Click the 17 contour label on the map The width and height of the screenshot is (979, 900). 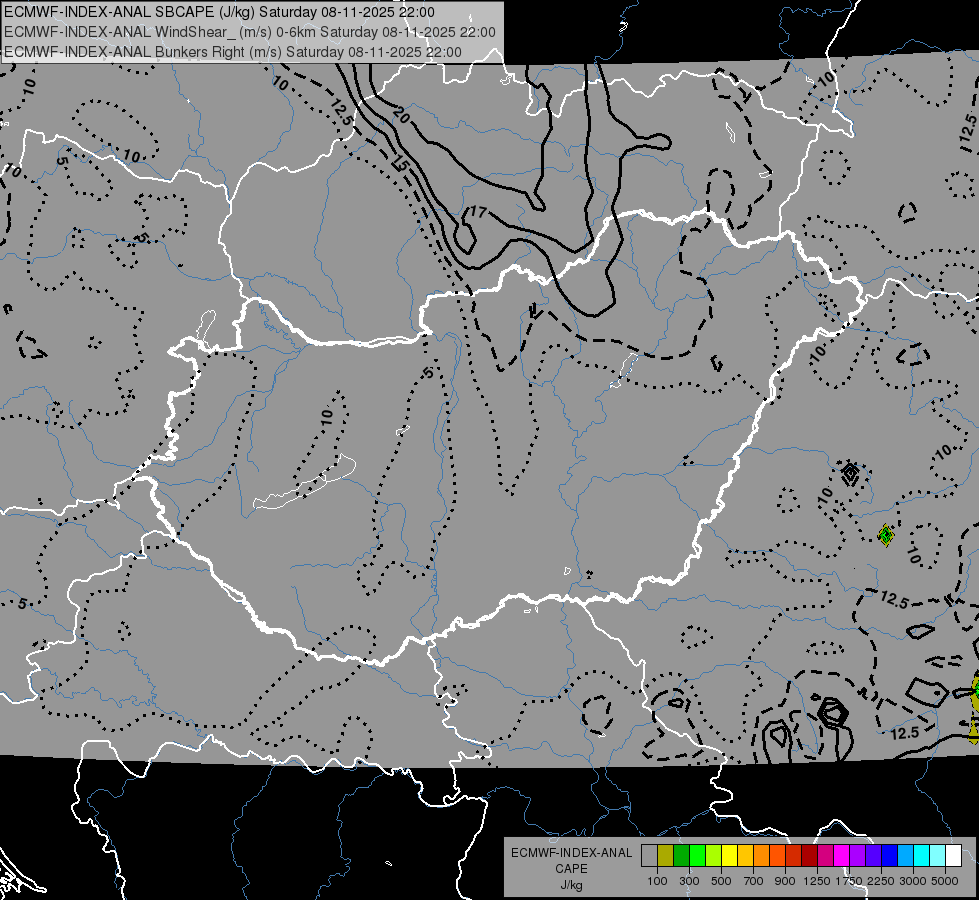click(478, 212)
